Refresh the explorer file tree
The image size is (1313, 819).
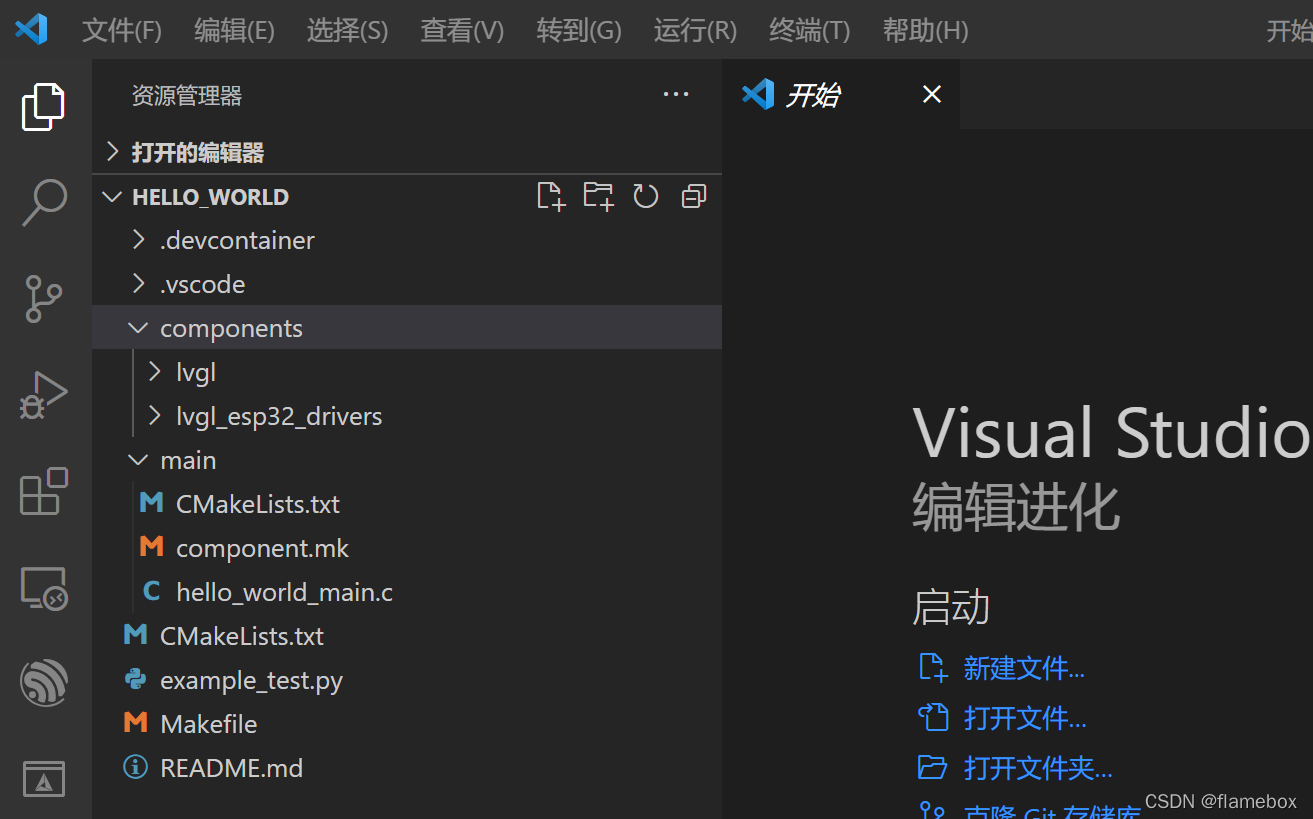tap(646, 196)
